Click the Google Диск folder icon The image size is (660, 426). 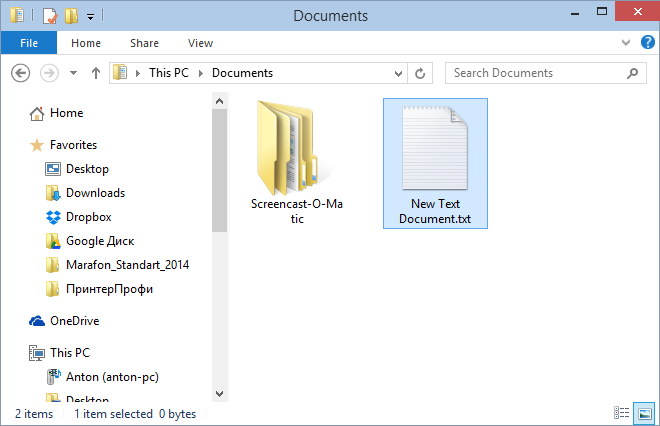pos(53,241)
